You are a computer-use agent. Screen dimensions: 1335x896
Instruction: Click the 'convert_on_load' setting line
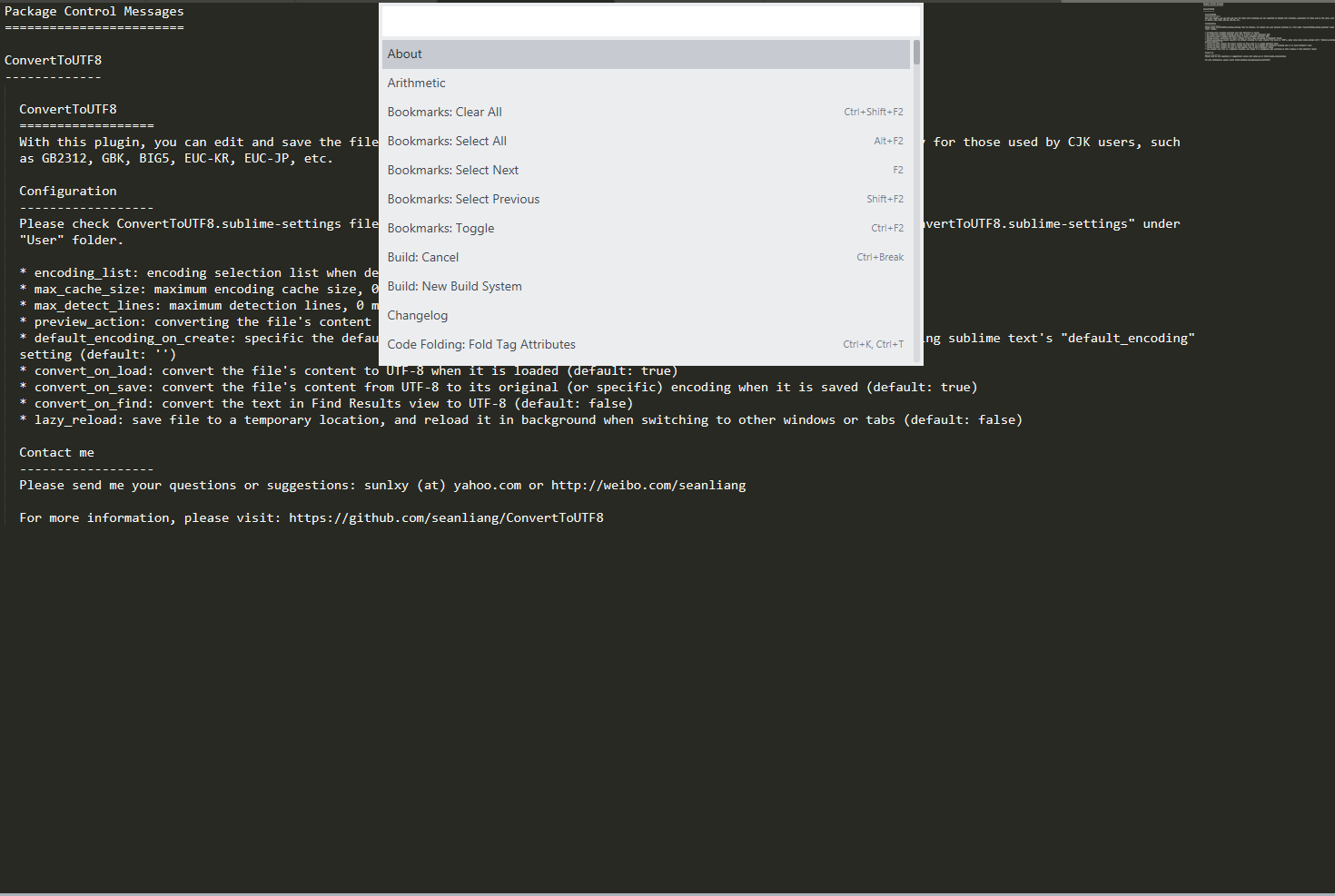tap(349, 371)
